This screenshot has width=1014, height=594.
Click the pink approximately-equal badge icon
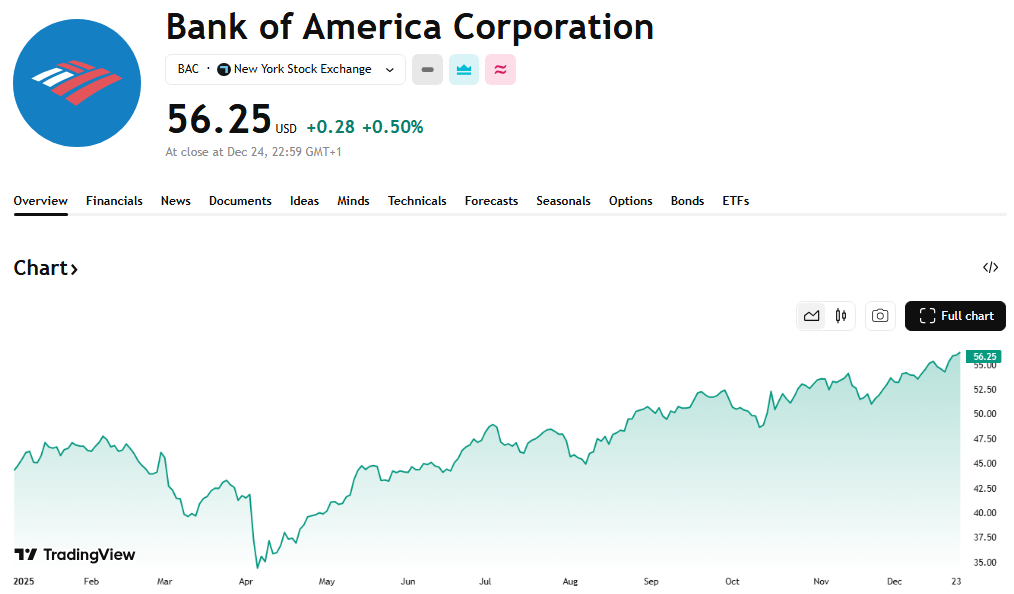coord(500,70)
